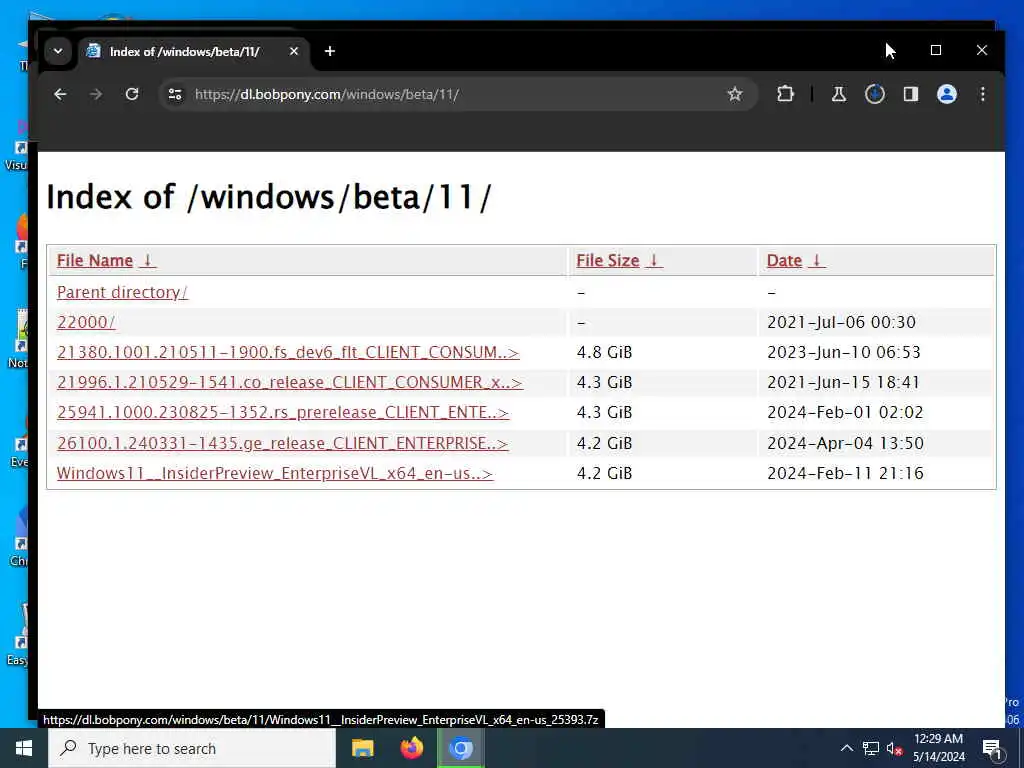
Task: Open Chrome's three-dot menu
Action: point(982,95)
